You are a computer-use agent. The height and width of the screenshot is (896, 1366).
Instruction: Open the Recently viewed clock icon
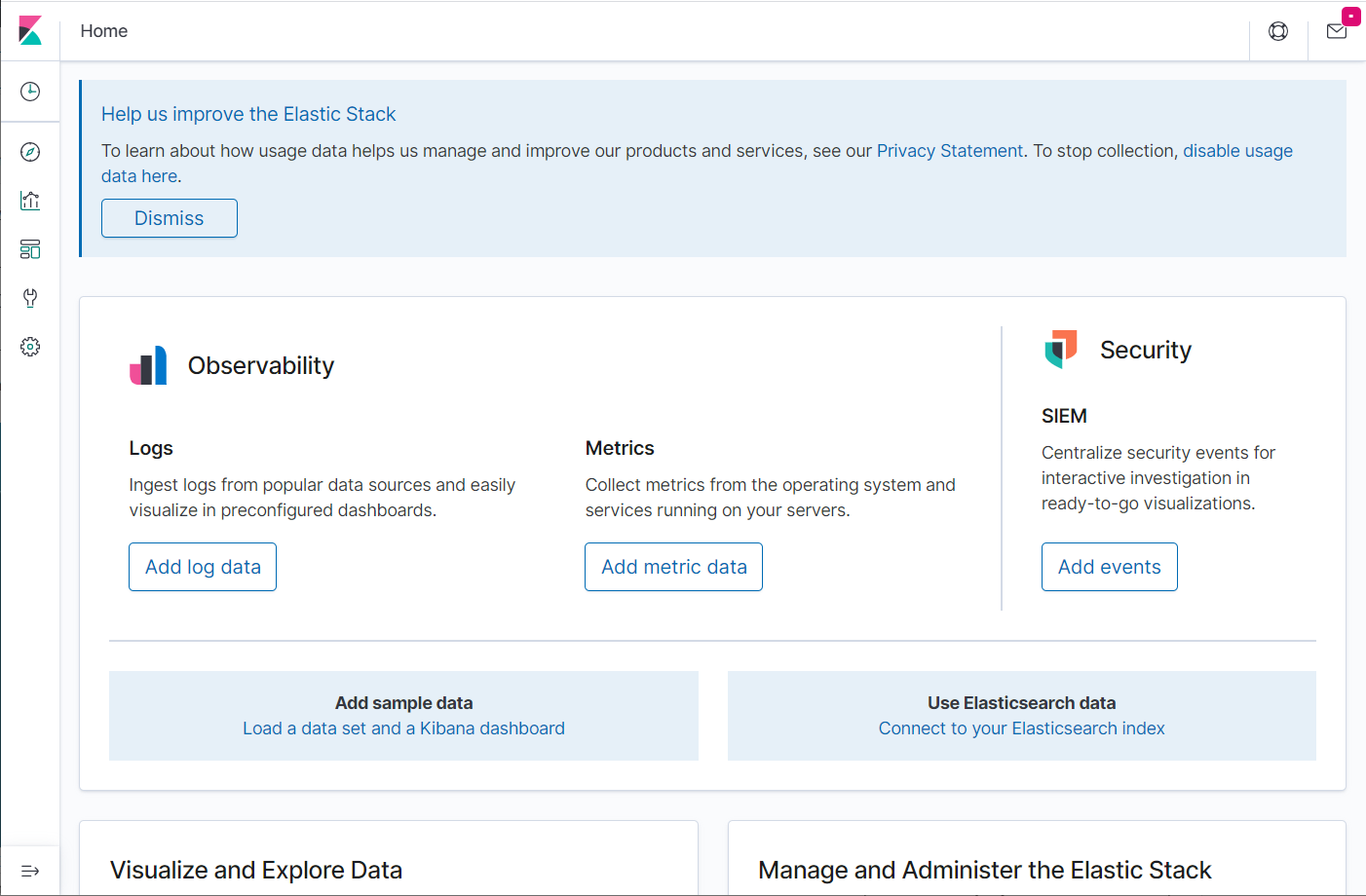[x=30, y=92]
